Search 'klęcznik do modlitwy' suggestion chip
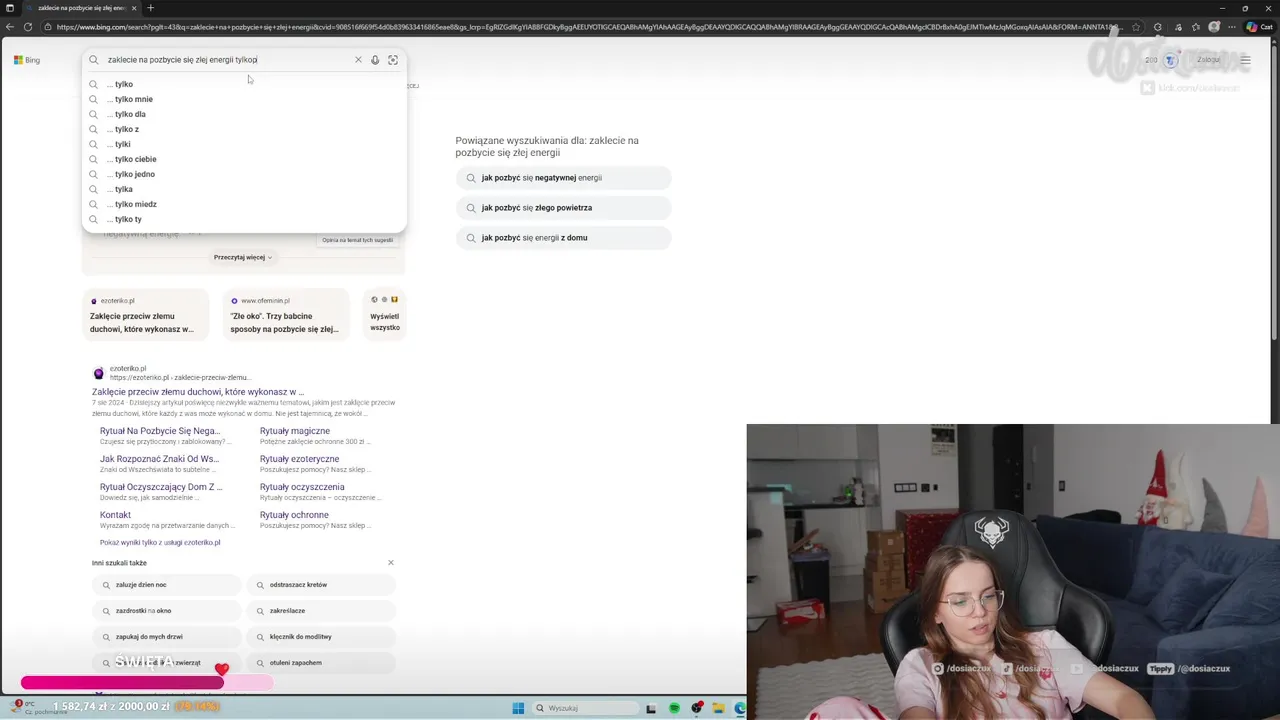The height and width of the screenshot is (720, 1280). point(321,637)
